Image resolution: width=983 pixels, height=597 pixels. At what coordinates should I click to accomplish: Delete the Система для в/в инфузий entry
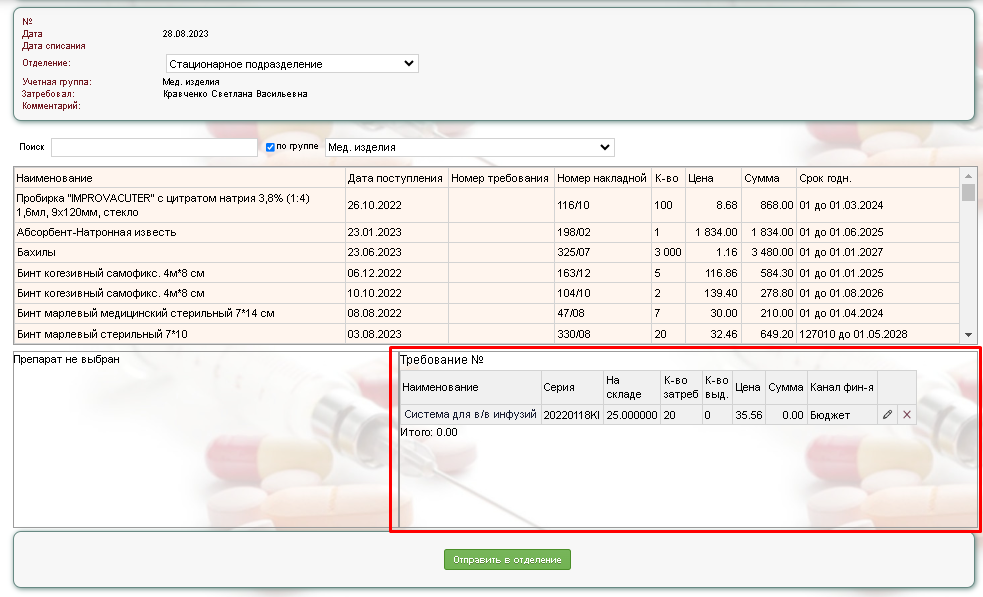click(906, 414)
